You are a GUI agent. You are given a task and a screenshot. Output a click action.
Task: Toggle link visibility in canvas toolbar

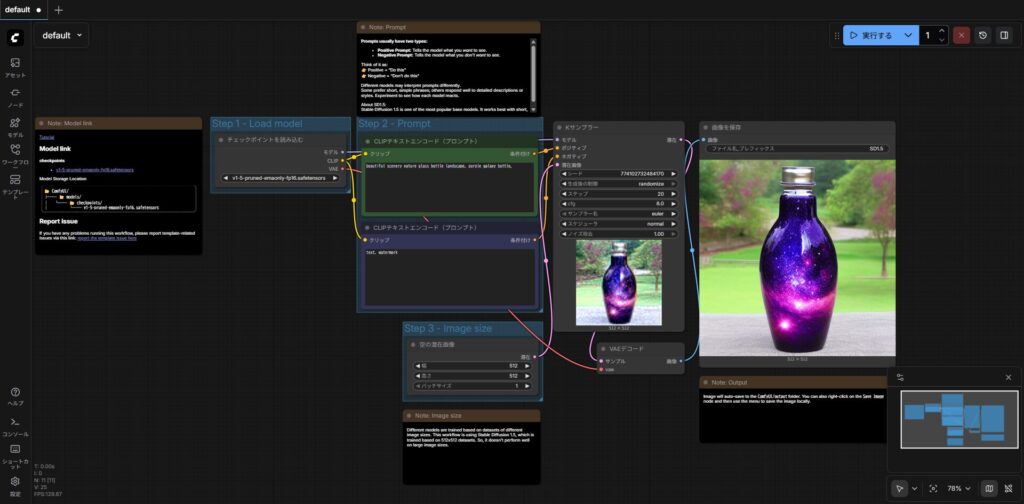(1008, 488)
